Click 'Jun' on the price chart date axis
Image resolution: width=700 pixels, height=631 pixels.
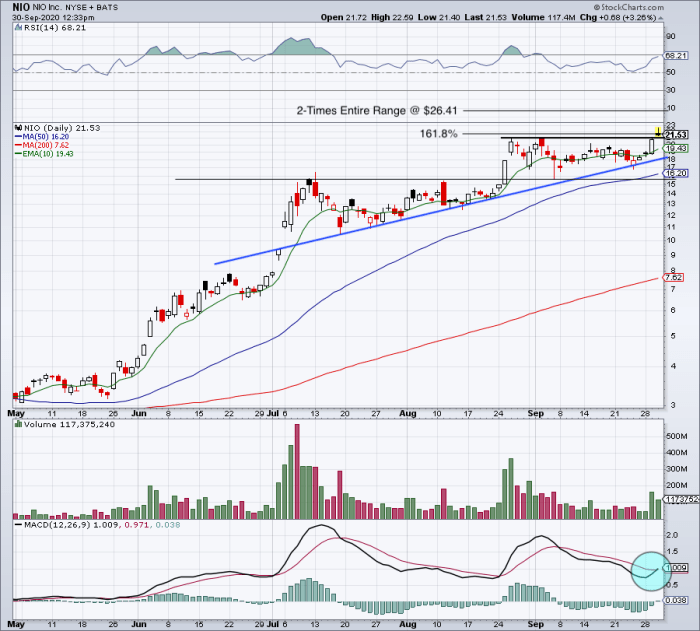139,414
